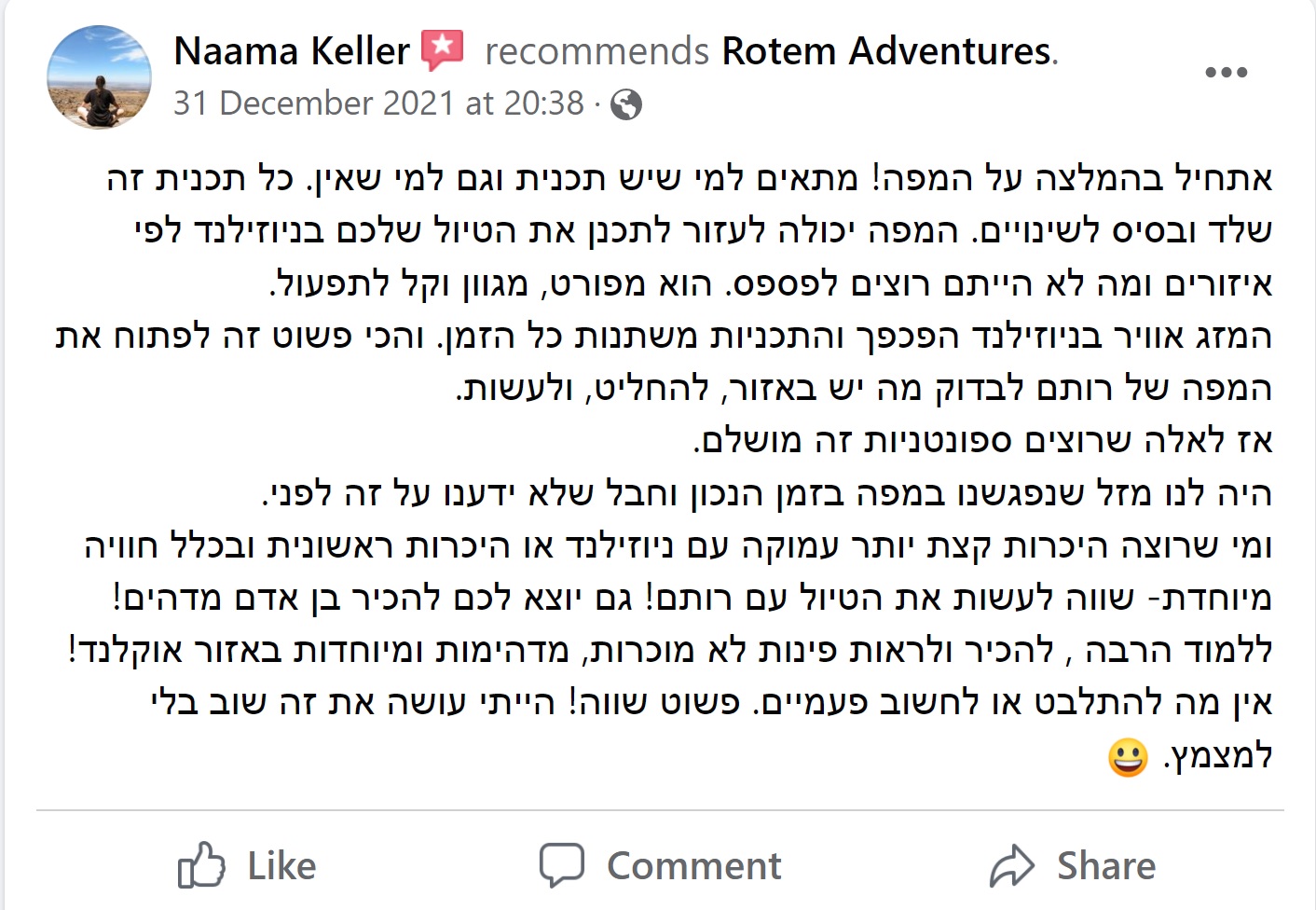Click the line starting "ללמוד הרבה"

[x=671, y=650]
